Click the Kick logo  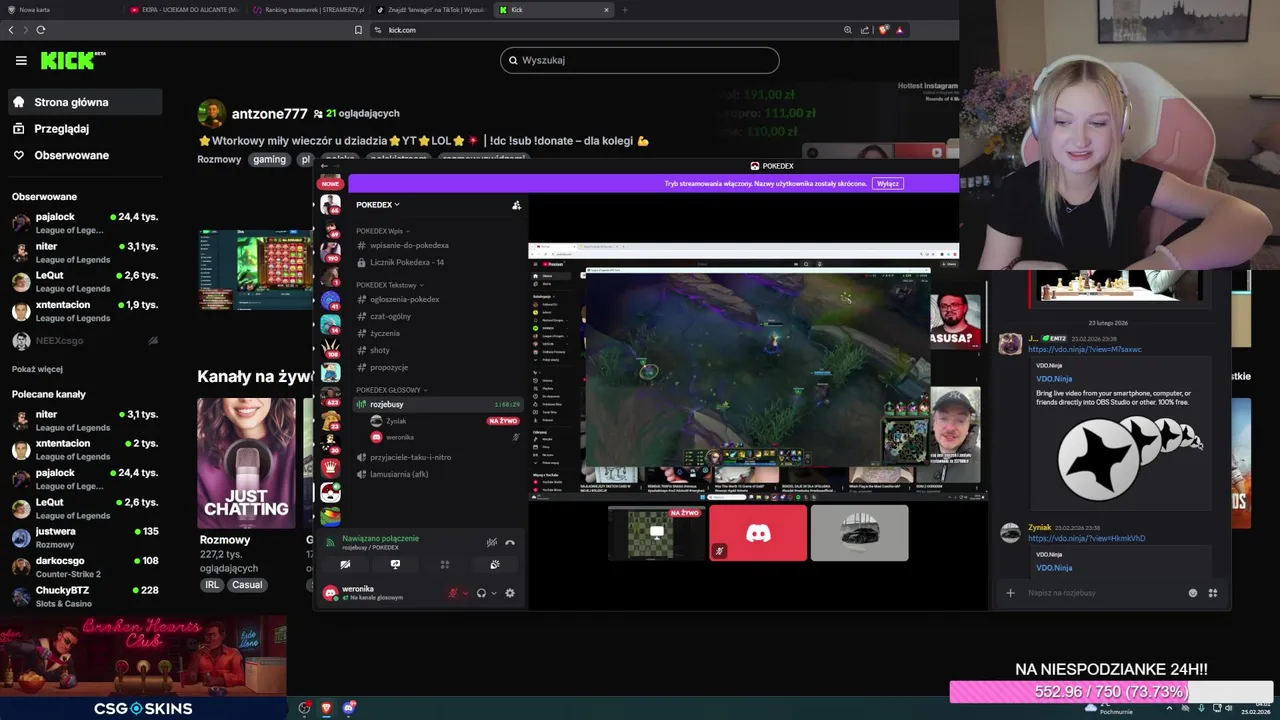click(73, 60)
